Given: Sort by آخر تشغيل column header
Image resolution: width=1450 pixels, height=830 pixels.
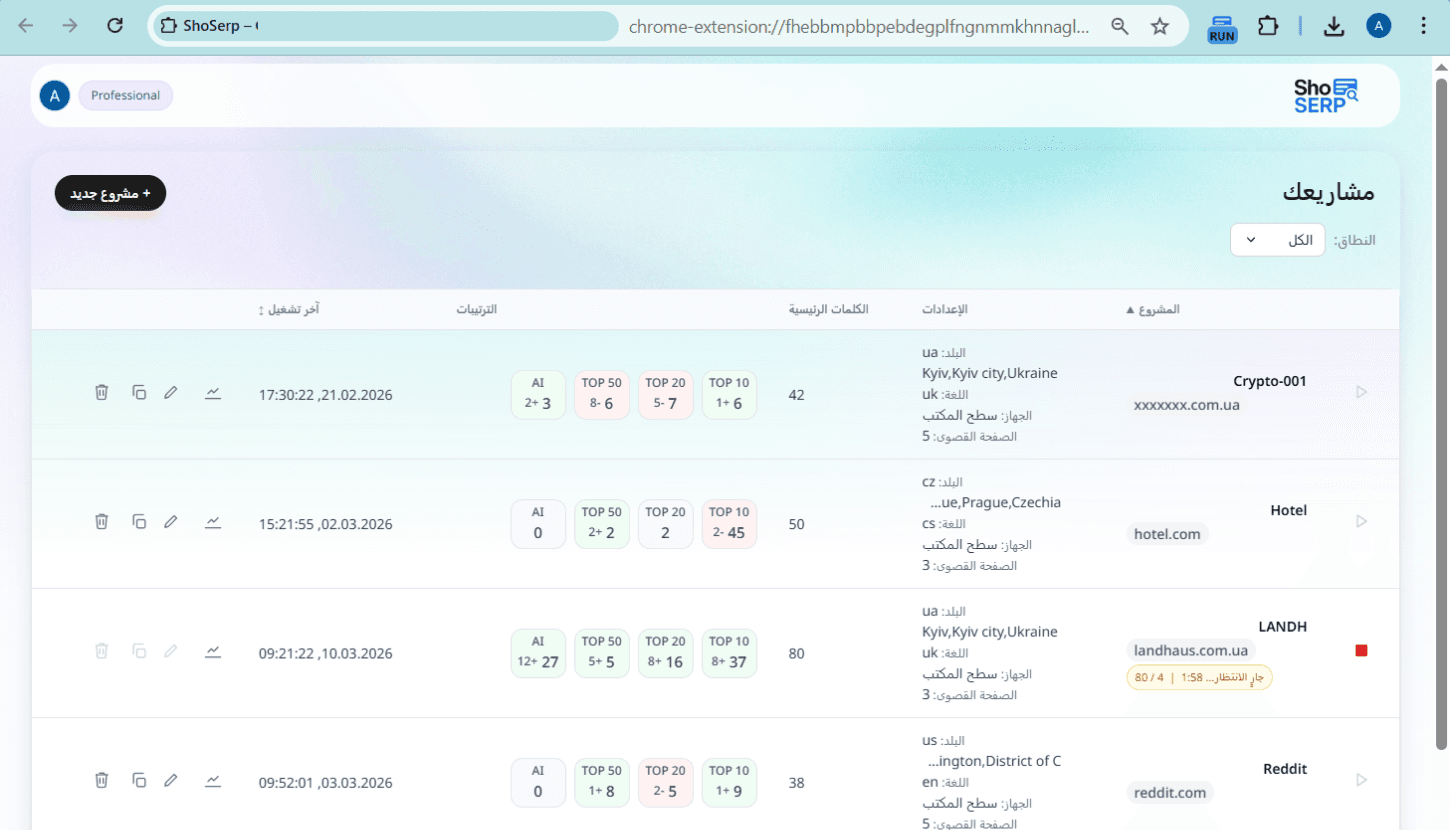Looking at the screenshot, I should (289, 310).
